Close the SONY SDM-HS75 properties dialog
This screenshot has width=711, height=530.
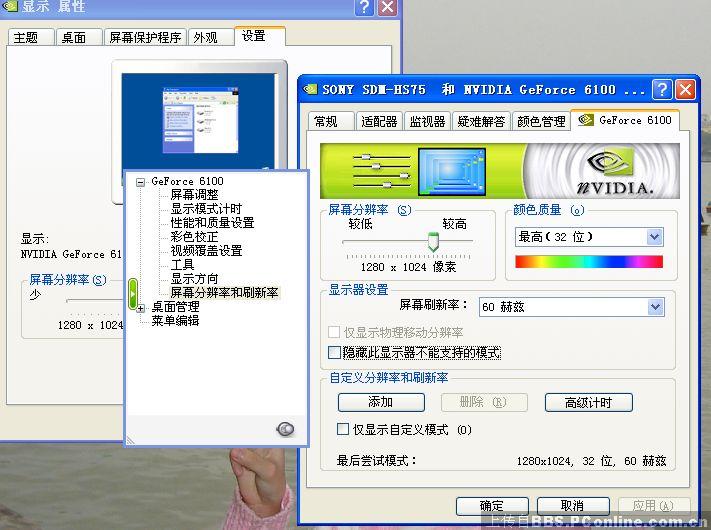(685, 89)
